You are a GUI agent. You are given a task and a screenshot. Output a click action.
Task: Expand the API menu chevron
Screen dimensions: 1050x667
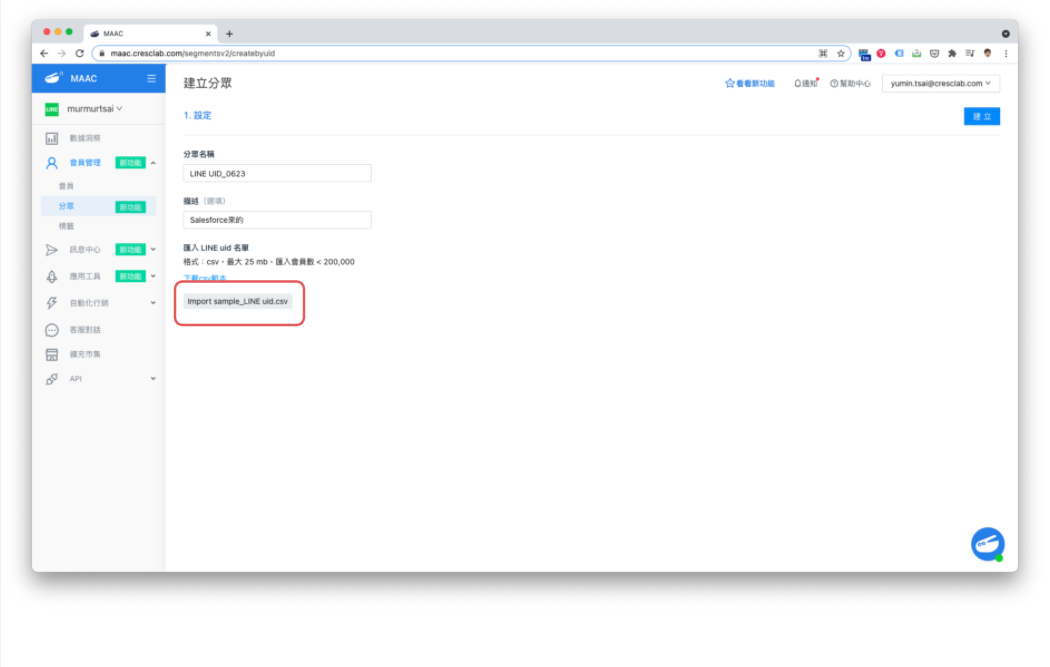[x=153, y=379]
